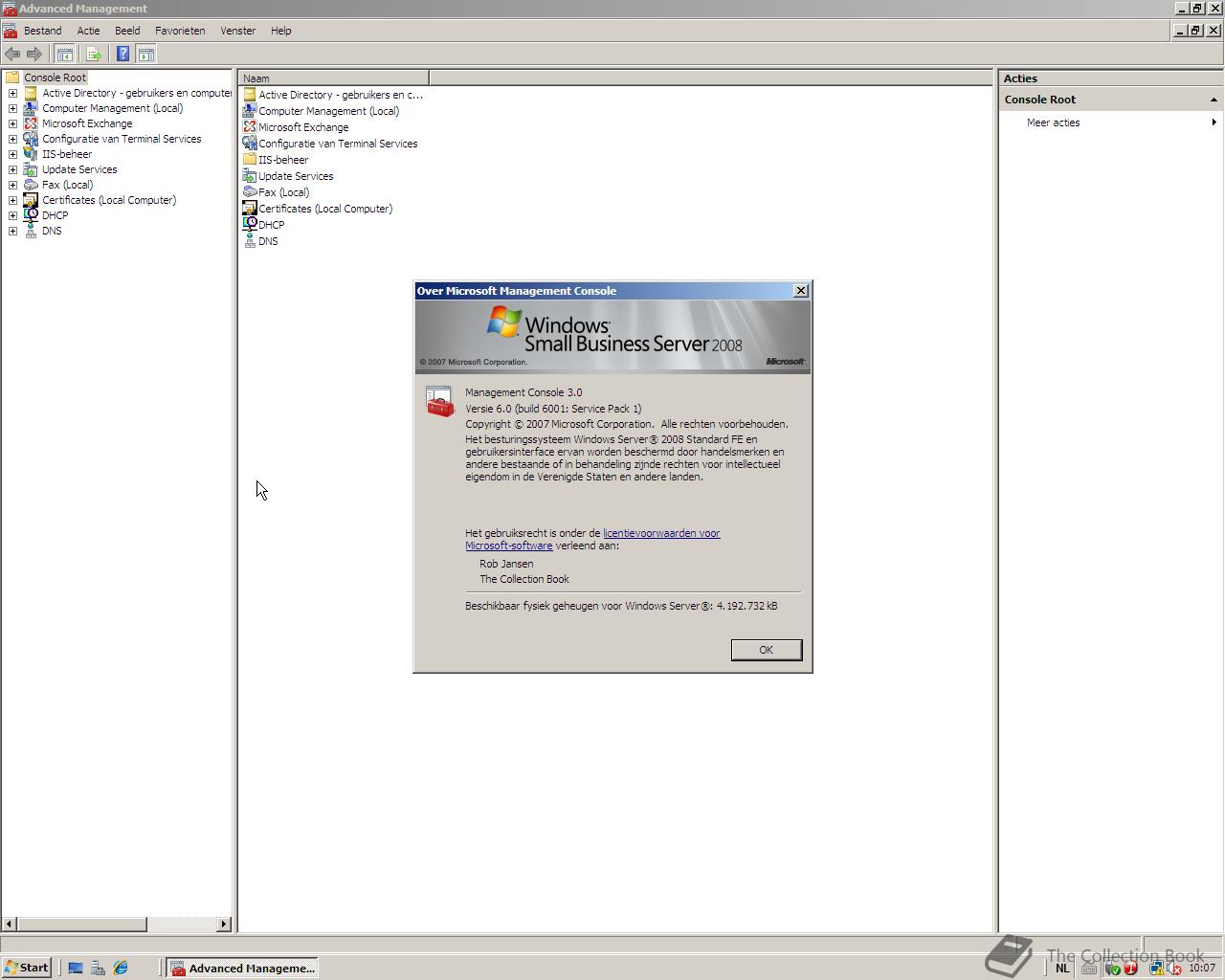This screenshot has width=1225, height=980.
Task: Select the IIS-beheer icon in the tree
Action: tap(31, 154)
